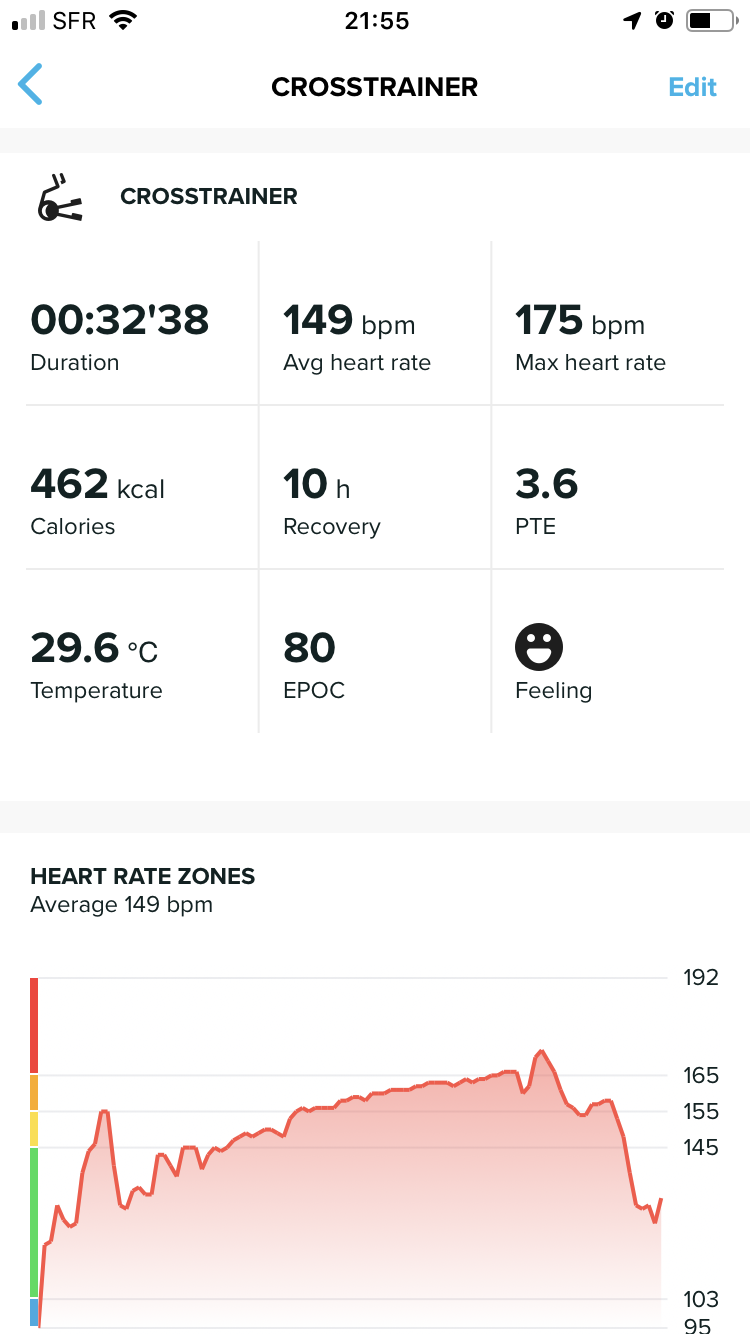The image size is (750, 1334).
Task: Tap the battery indicator icon
Action: [x=710, y=21]
